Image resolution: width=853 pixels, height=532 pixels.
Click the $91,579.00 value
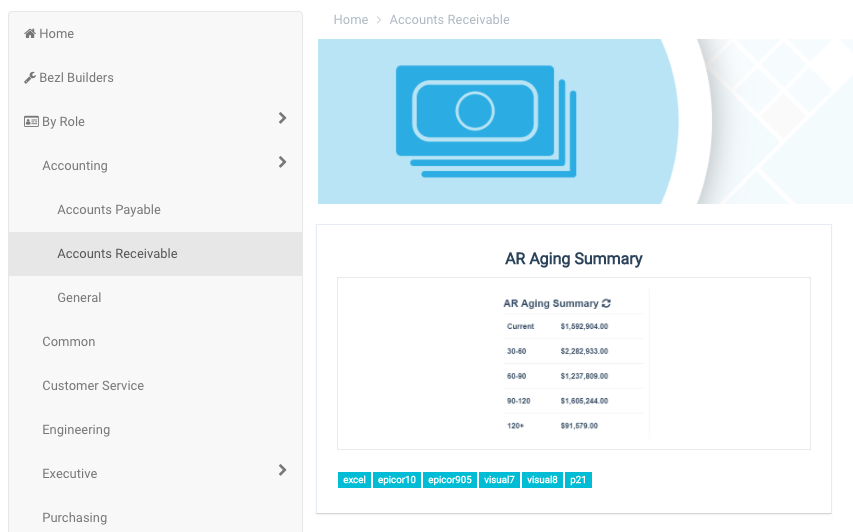579,426
